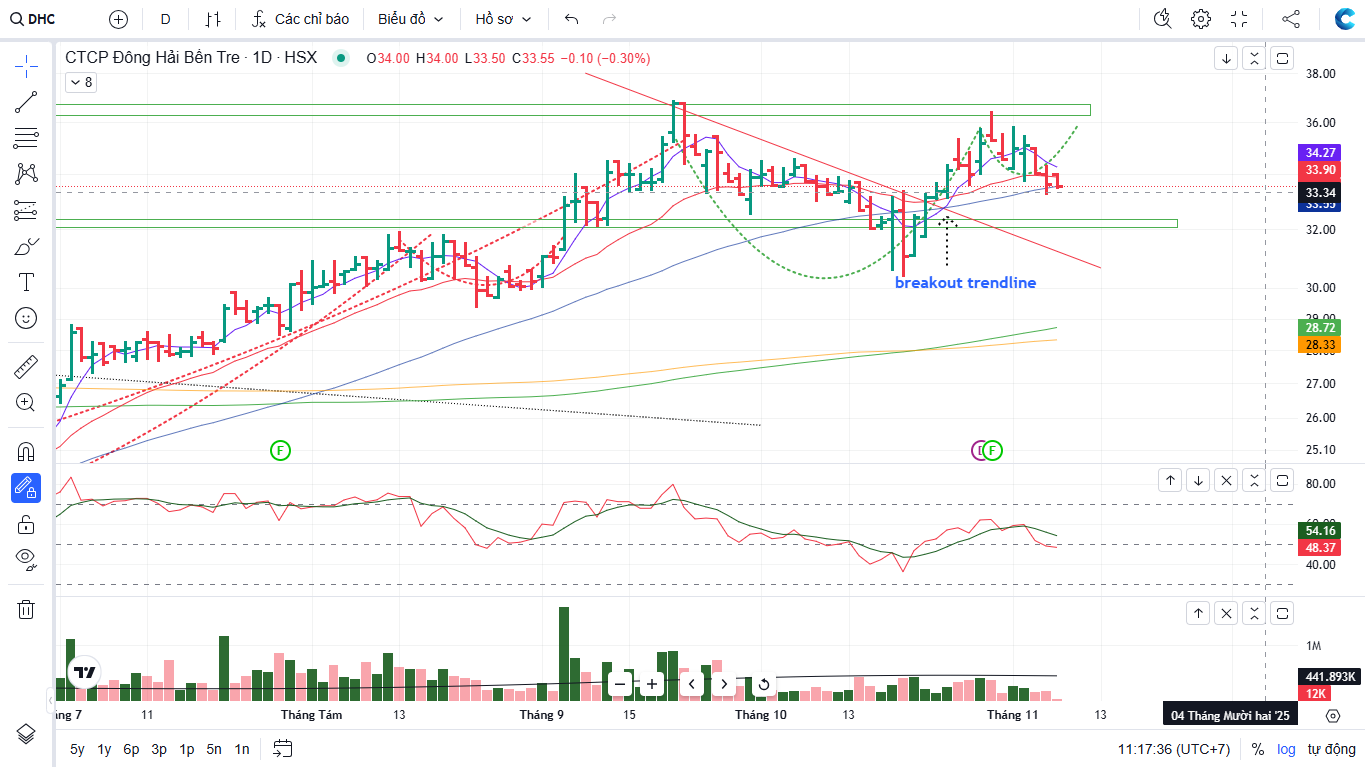The image size is (1365, 767).
Task: Open the Fibonacci retracement tool
Action: (x=26, y=138)
